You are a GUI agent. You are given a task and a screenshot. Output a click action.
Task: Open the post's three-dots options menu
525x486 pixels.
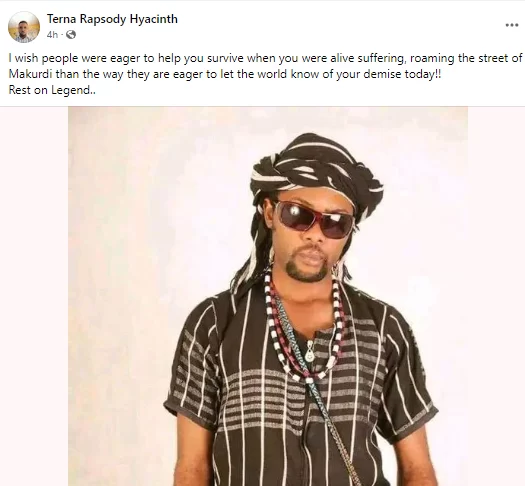pos(512,25)
